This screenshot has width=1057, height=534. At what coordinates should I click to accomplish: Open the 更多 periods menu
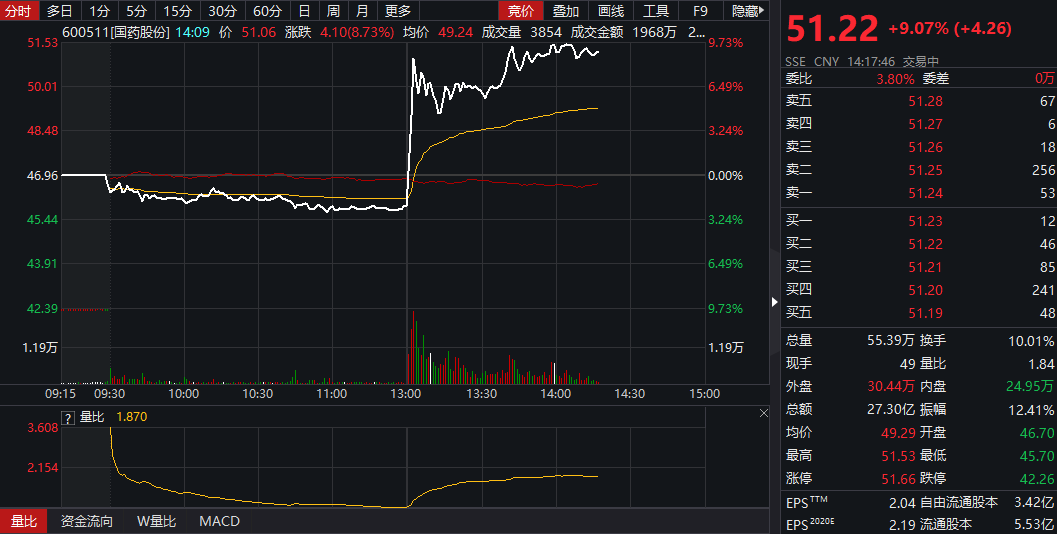[x=398, y=11]
